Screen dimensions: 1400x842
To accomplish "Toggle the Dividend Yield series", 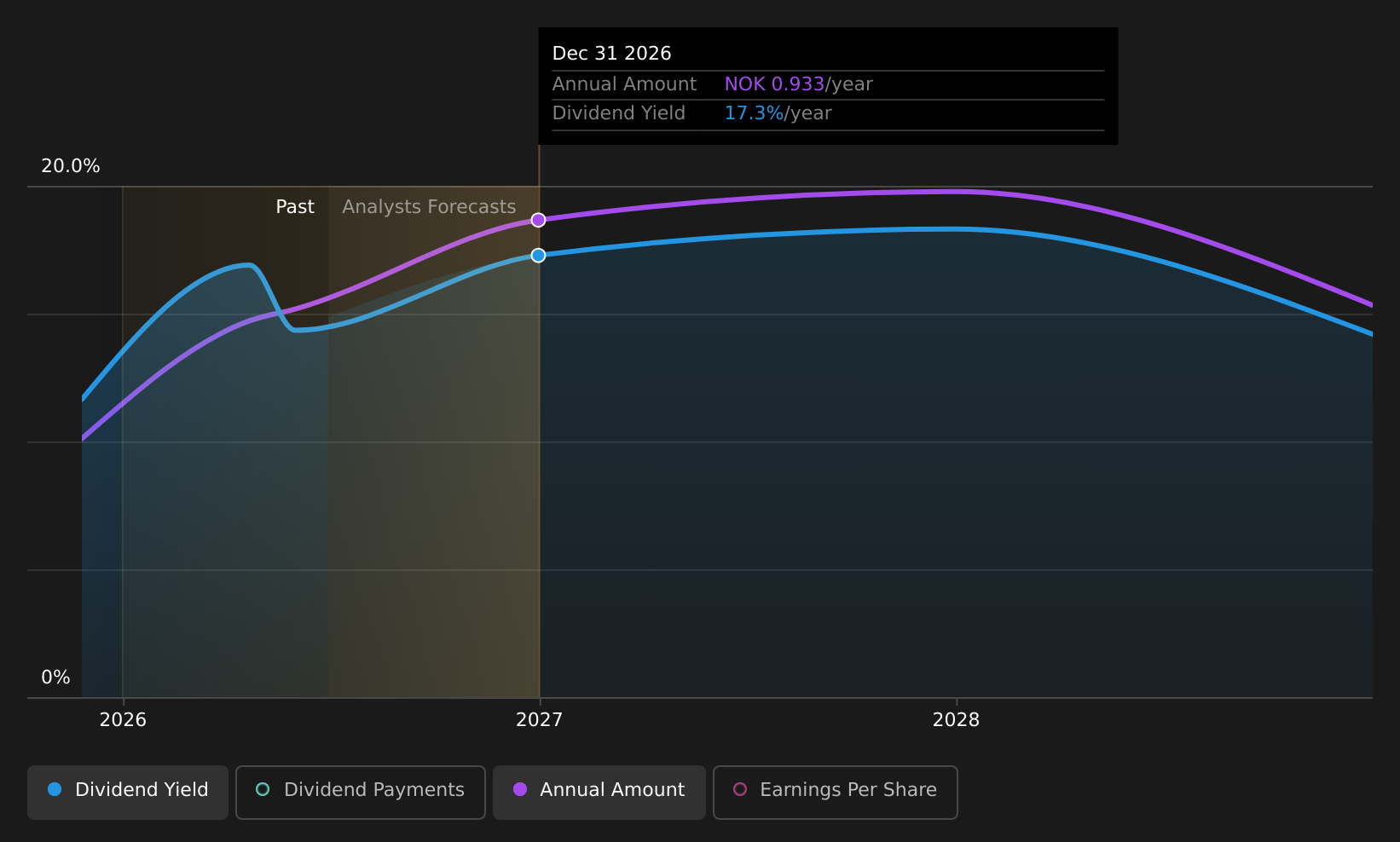I will tap(128, 793).
